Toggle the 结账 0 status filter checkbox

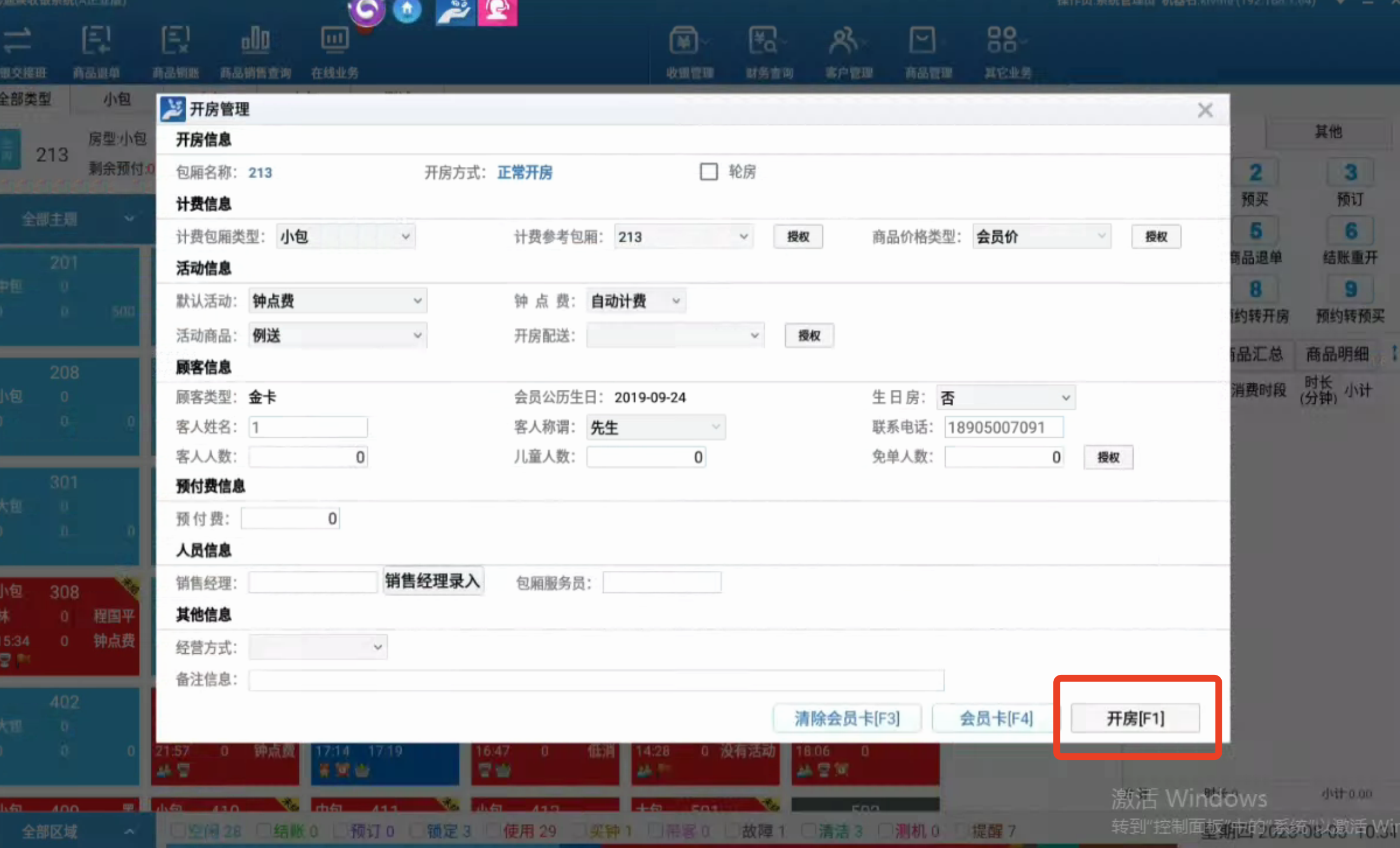click(263, 830)
